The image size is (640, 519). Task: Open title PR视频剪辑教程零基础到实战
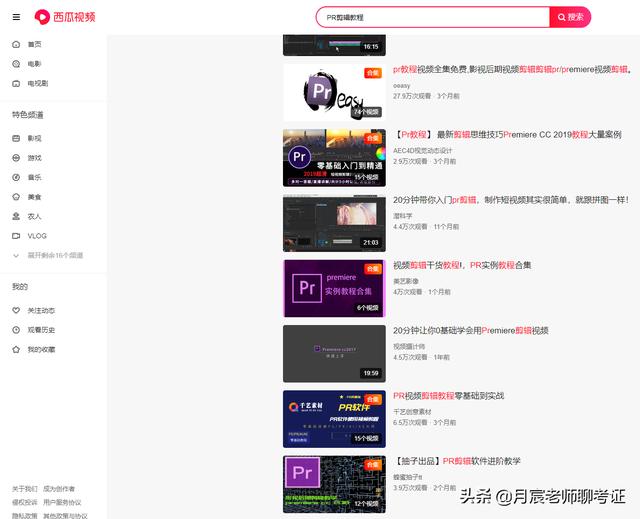(449, 396)
